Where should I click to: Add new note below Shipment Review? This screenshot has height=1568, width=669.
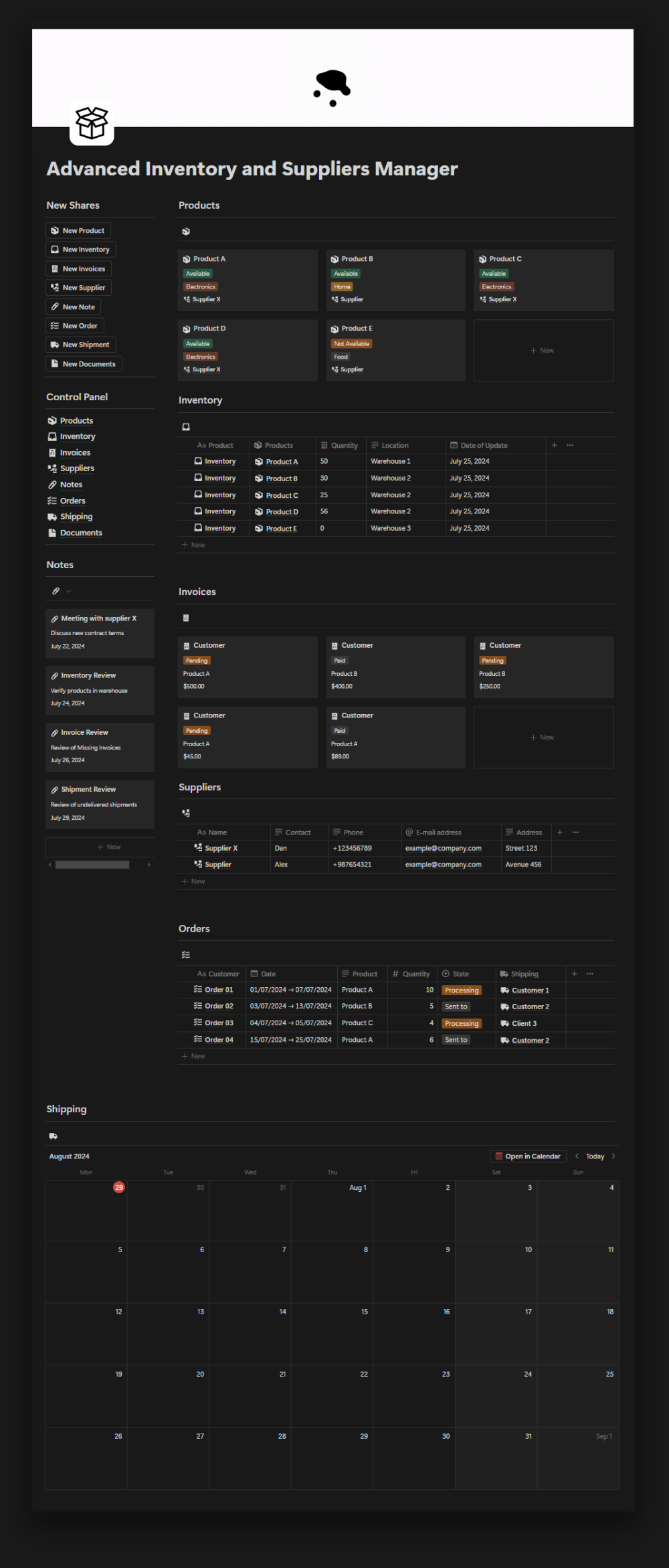pos(100,847)
